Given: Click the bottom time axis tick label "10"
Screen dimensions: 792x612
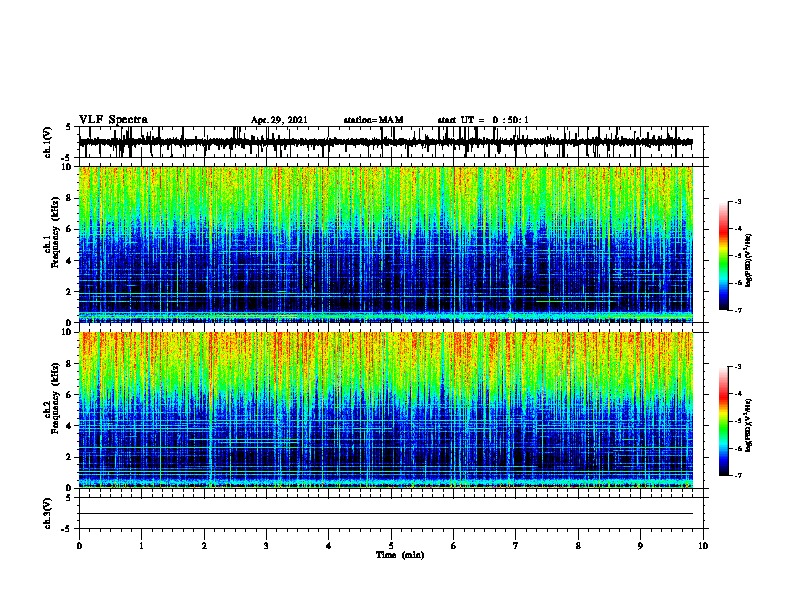Looking at the screenshot, I should click(x=703, y=546).
